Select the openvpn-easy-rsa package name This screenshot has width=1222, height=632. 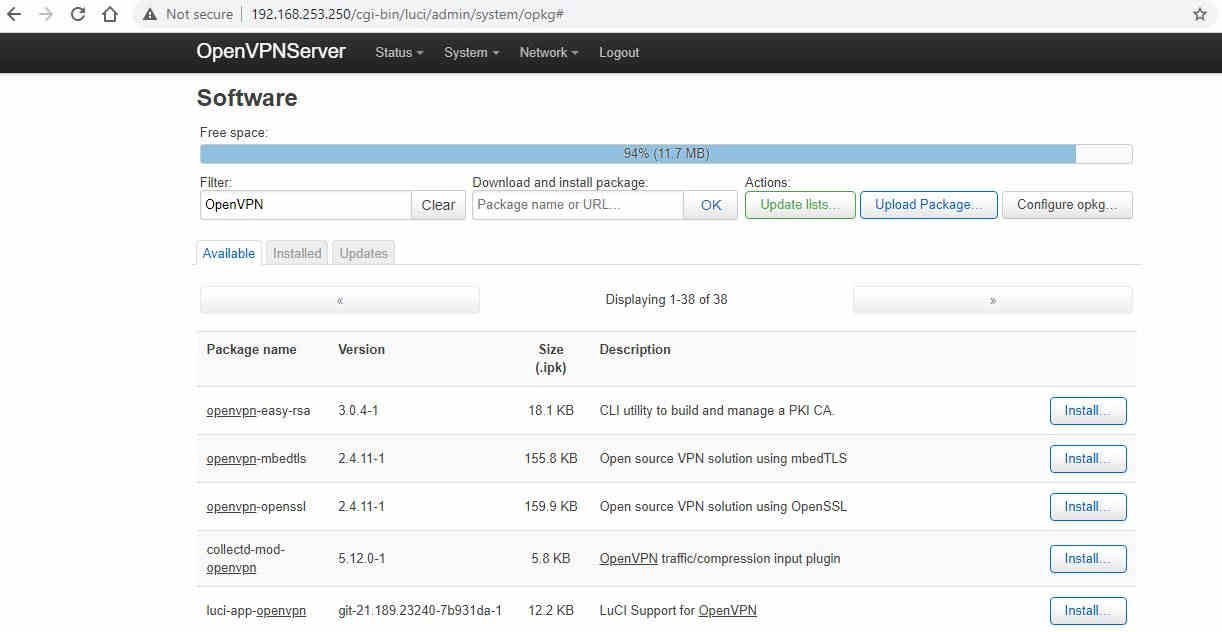(259, 411)
